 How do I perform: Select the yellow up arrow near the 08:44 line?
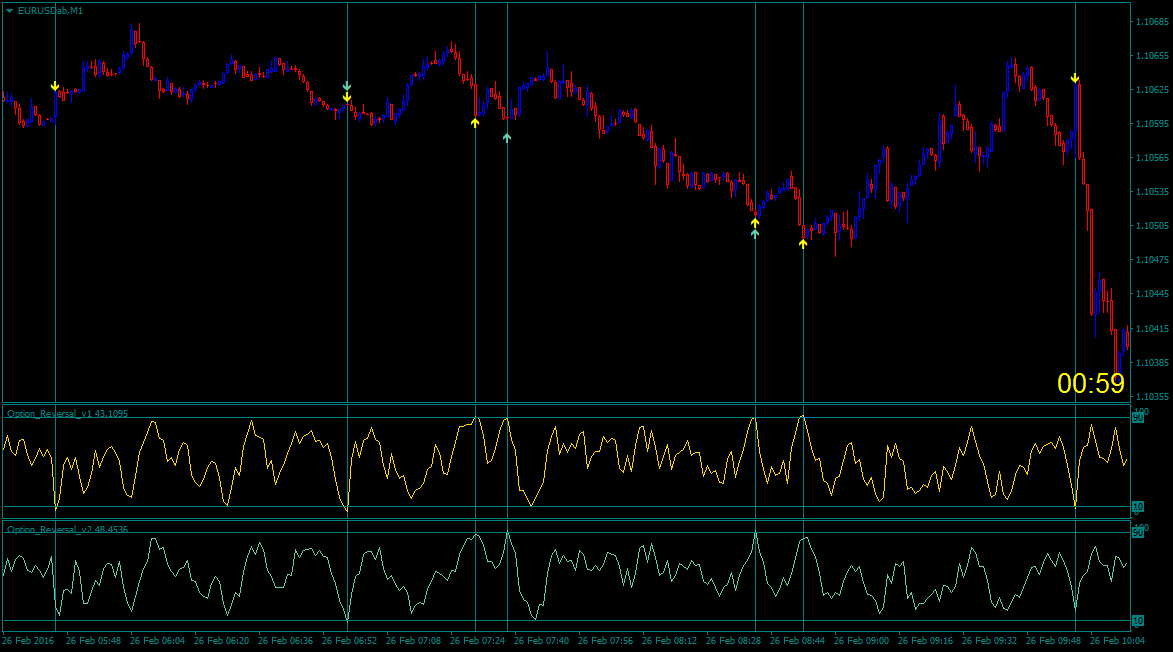[x=803, y=244]
